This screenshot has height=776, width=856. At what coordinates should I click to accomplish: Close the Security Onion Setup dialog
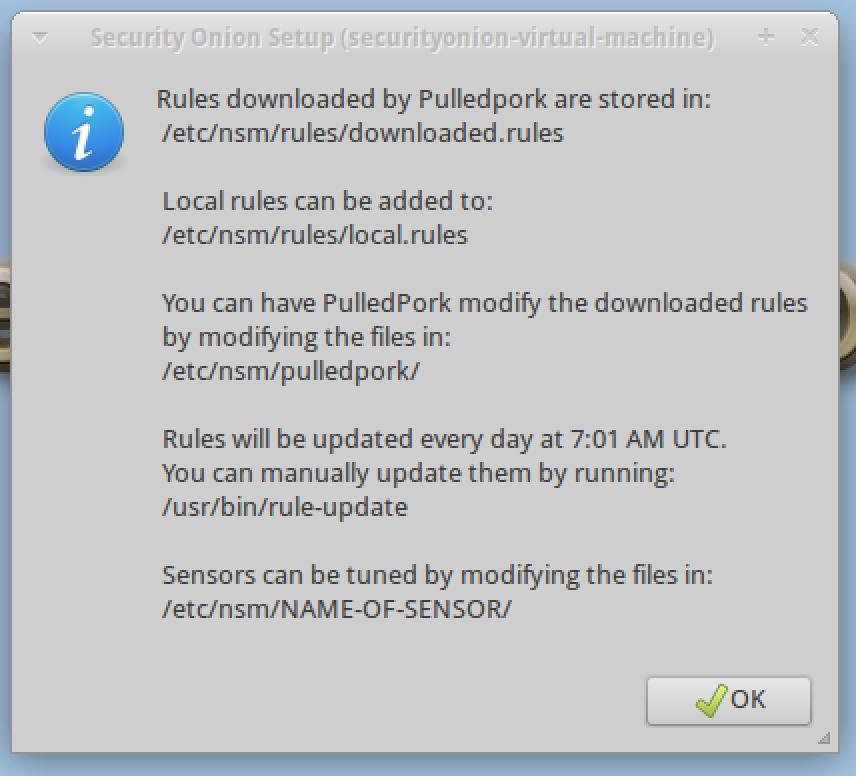pyautogui.click(x=810, y=38)
